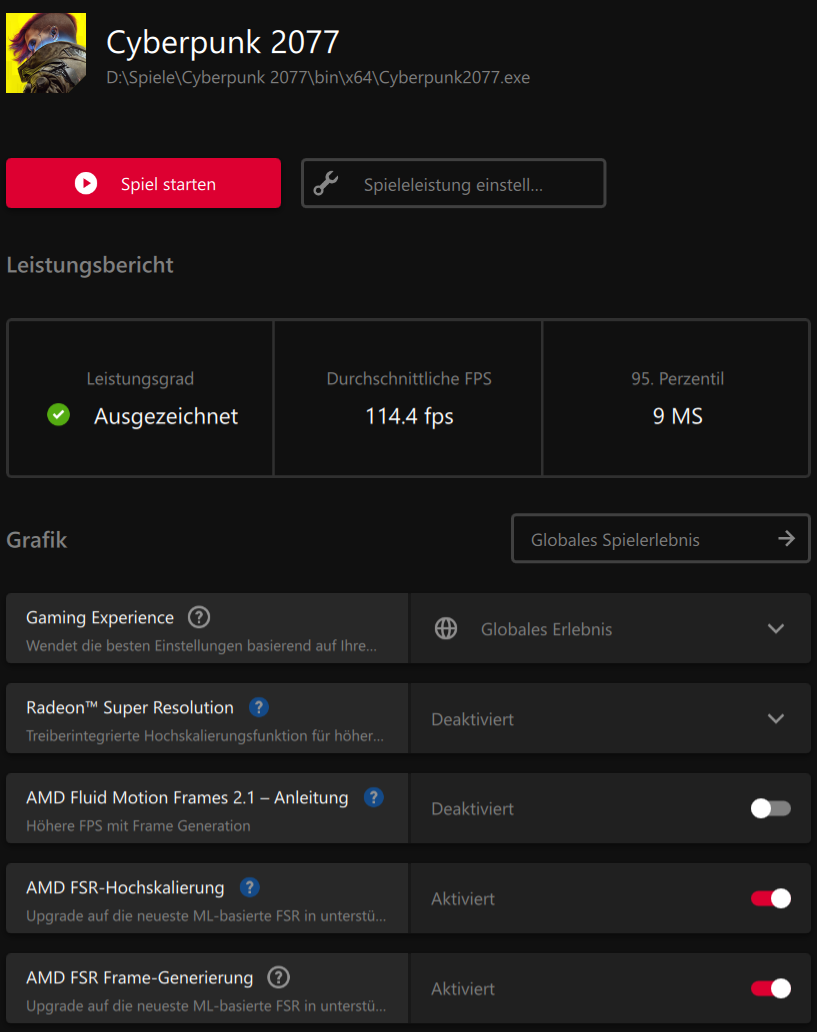Viewport: 817px width, 1032px height.
Task: Click the 95. Perzentil label
Action: point(677,378)
